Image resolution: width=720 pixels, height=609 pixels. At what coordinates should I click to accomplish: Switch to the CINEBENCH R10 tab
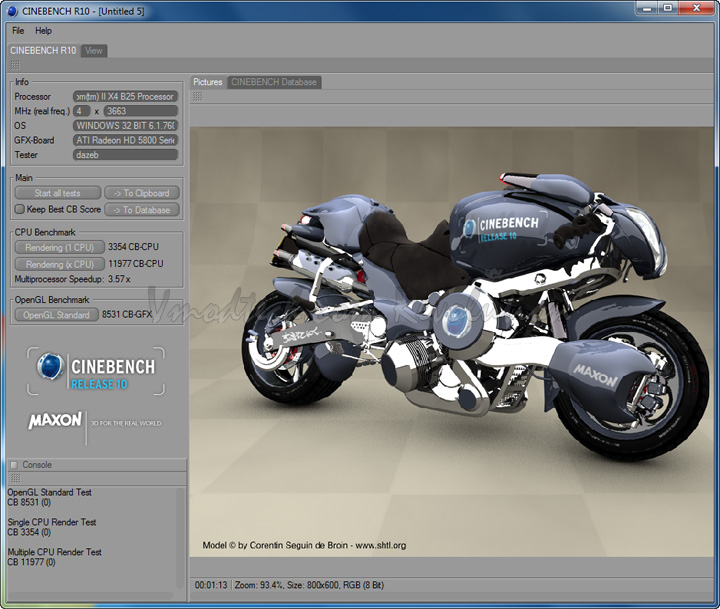coord(43,51)
